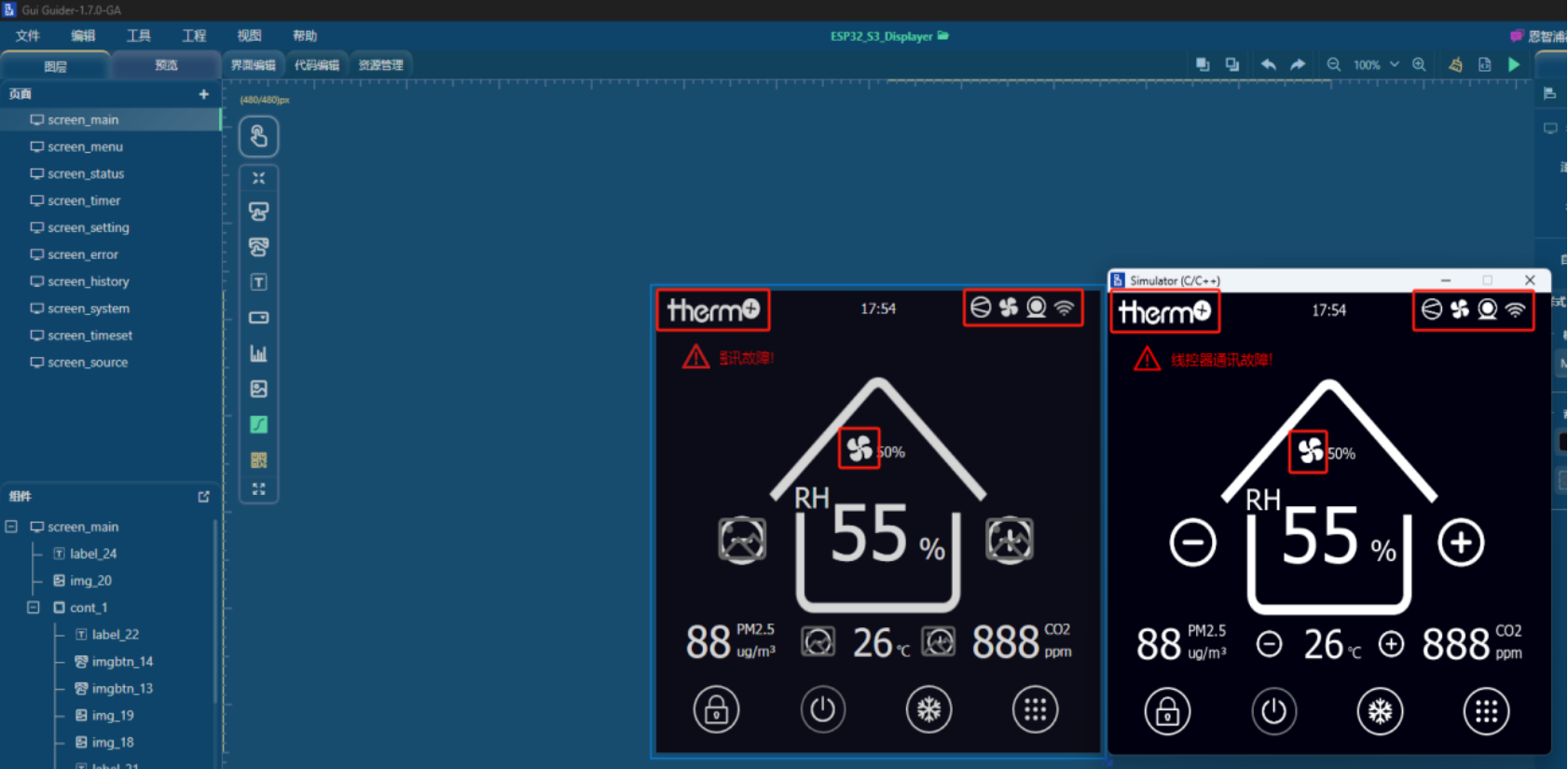This screenshot has width=1568, height=769.
Task: Undo the last edit
Action: click(1269, 64)
